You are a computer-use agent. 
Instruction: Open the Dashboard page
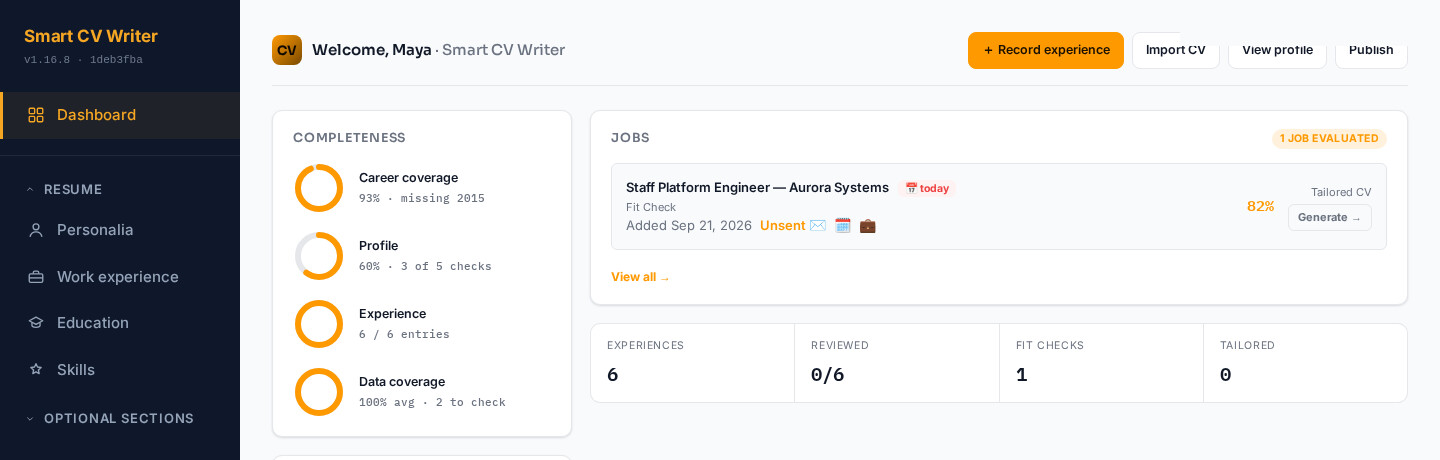click(120, 115)
